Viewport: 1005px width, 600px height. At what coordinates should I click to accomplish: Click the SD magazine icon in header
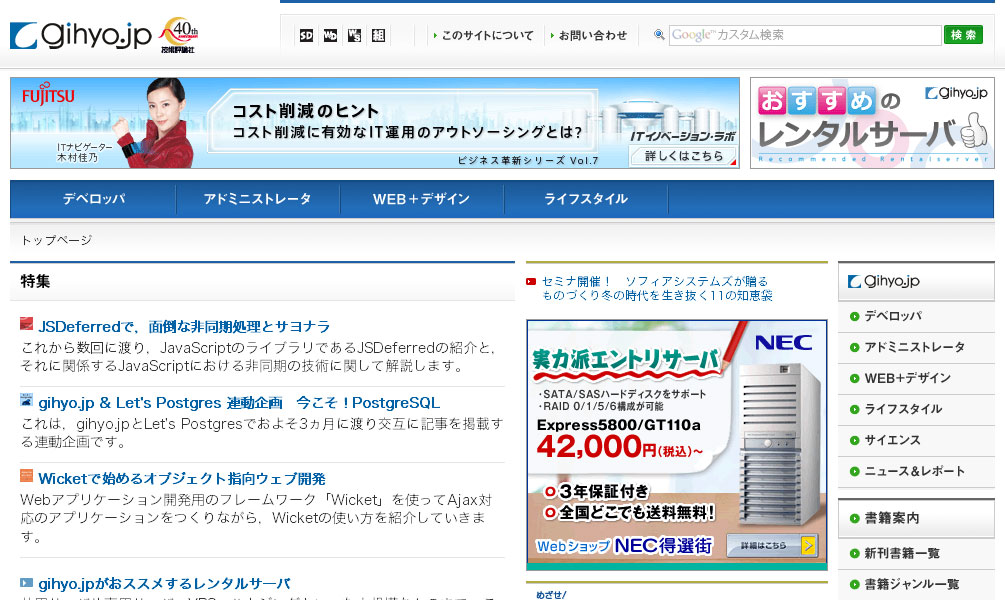pos(306,36)
